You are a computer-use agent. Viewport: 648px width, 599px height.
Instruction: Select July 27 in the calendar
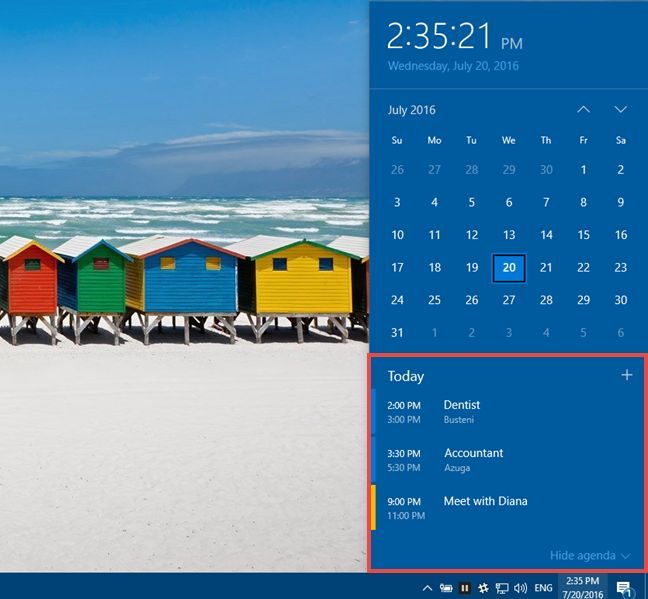(509, 300)
